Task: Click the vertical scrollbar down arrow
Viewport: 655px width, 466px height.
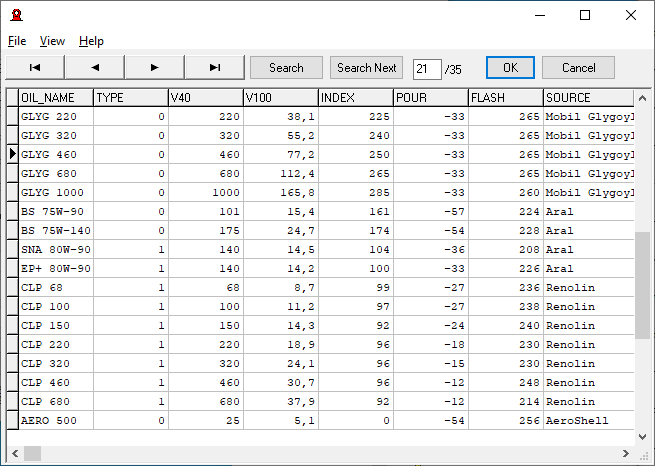Action: pos(643,436)
